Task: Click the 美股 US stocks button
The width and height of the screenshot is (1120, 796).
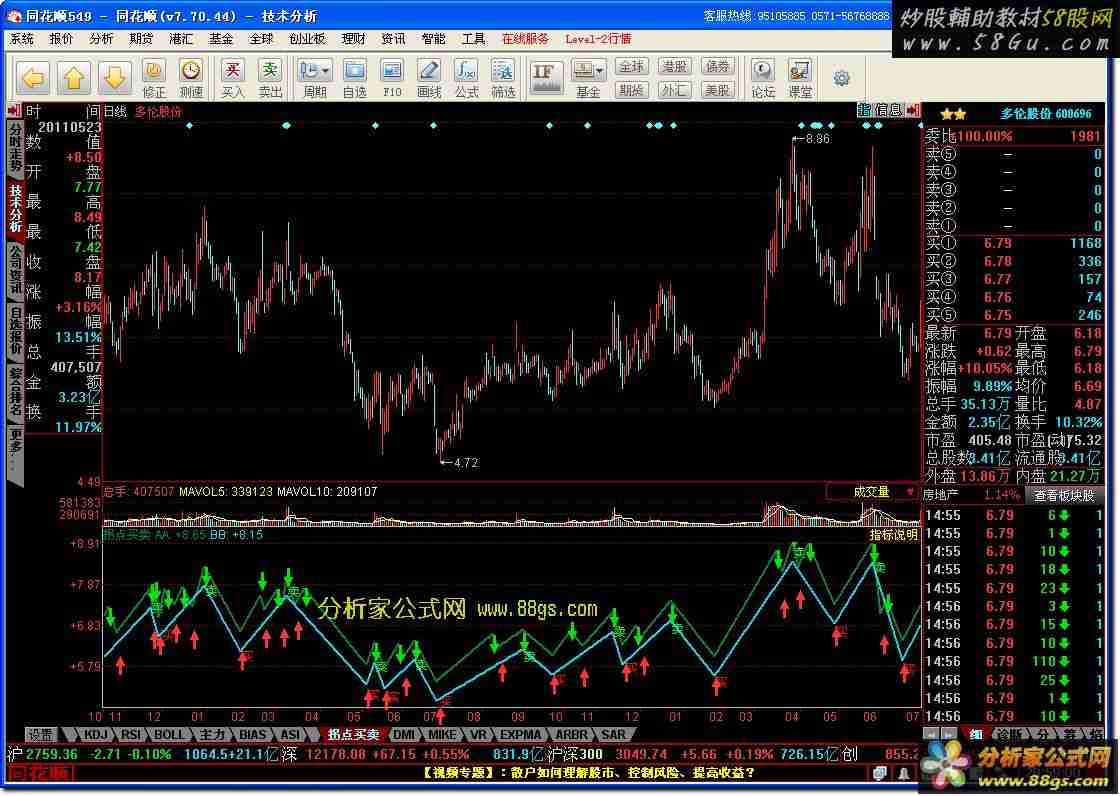Action: tap(718, 89)
